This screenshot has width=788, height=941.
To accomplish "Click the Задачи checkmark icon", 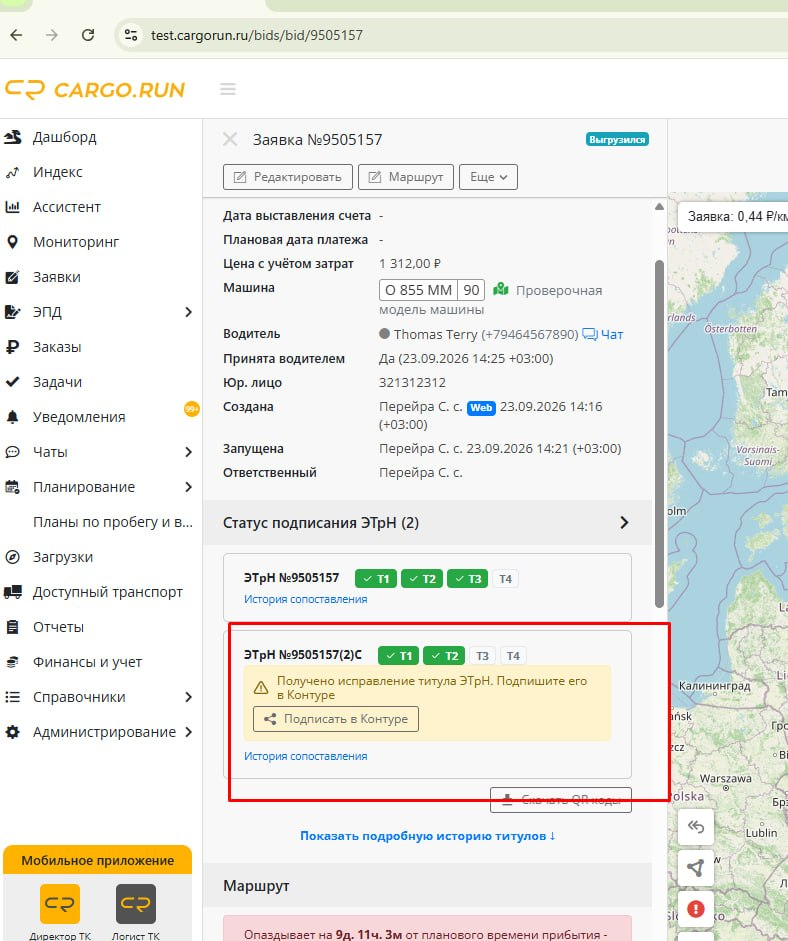I will point(13,382).
